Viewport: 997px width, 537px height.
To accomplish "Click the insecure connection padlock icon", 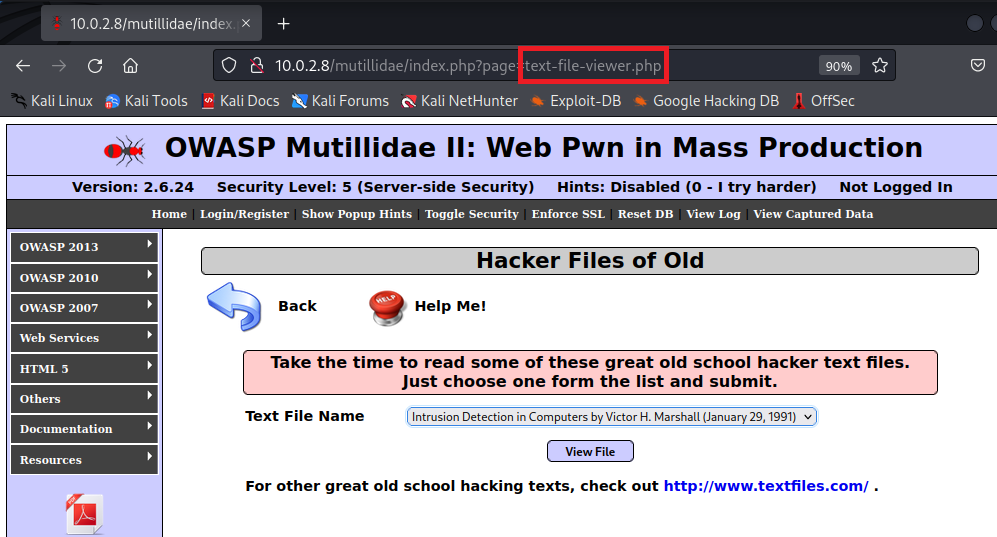I will coord(256,65).
